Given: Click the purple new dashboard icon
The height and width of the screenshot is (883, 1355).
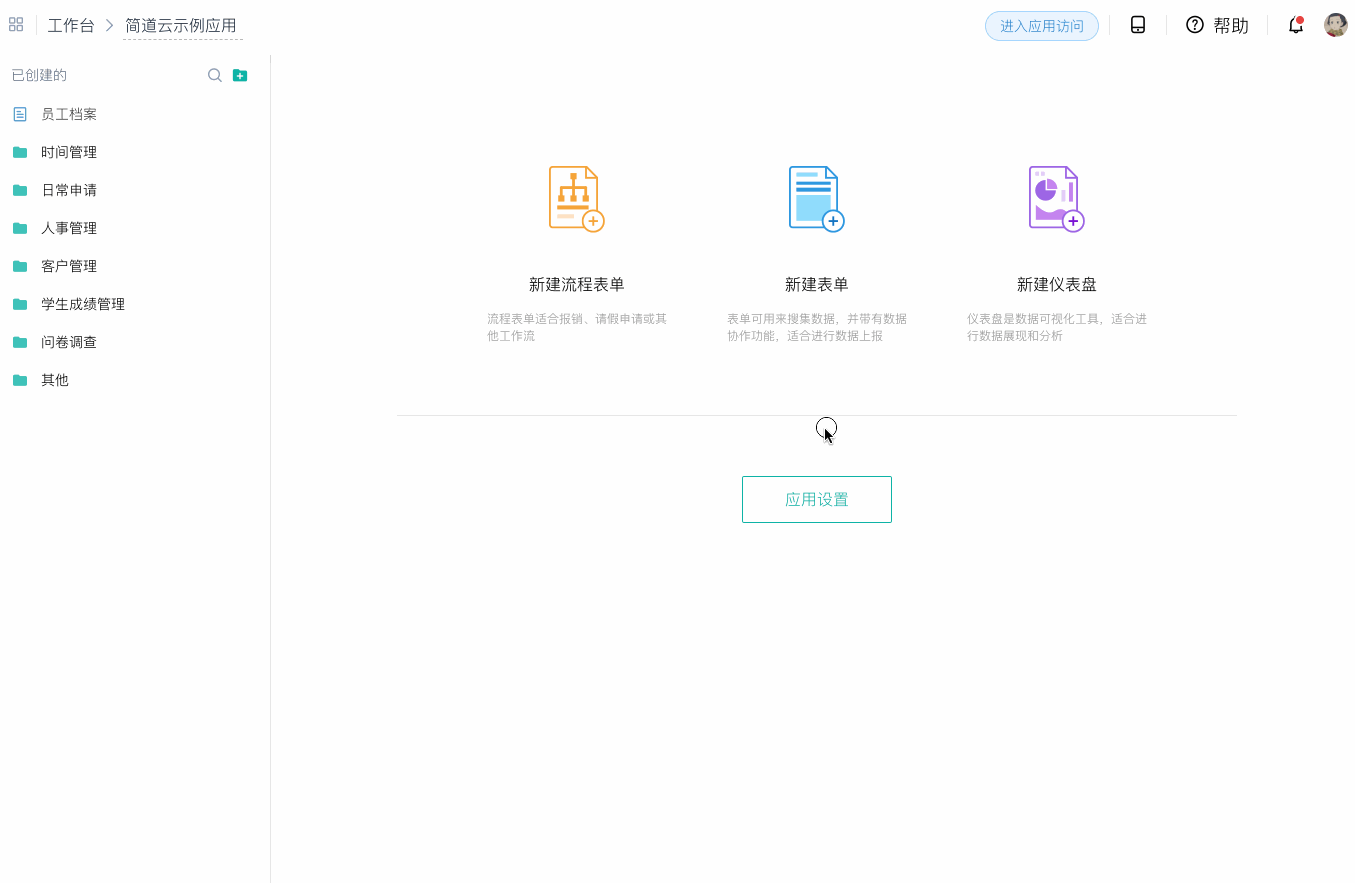Looking at the screenshot, I should [x=1057, y=199].
